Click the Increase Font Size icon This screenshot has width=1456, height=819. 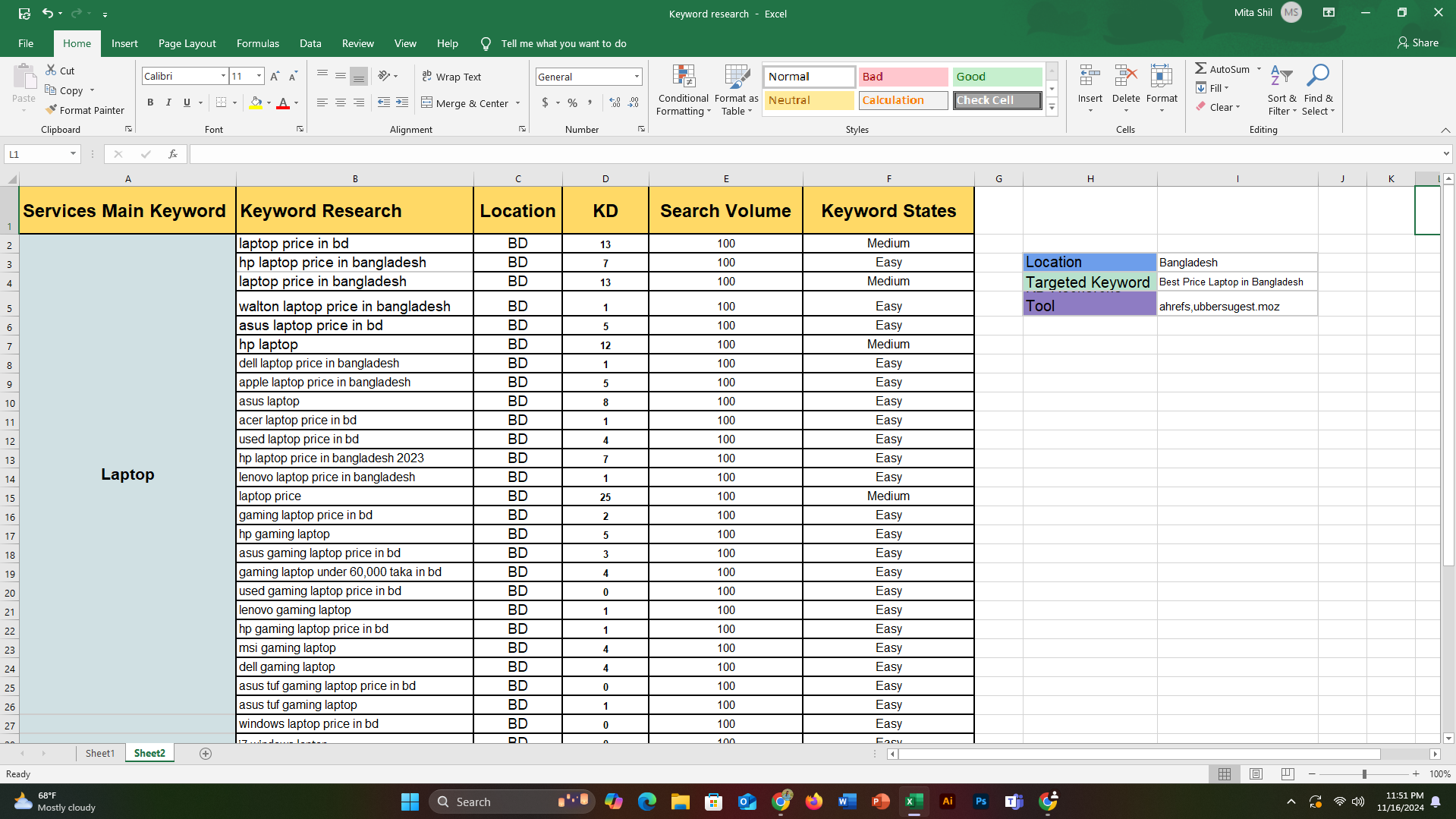tap(275, 76)
